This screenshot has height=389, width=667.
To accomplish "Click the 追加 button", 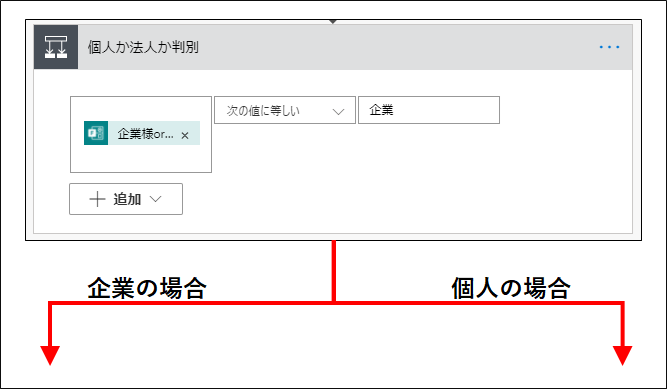I will [x=126, y=199].
